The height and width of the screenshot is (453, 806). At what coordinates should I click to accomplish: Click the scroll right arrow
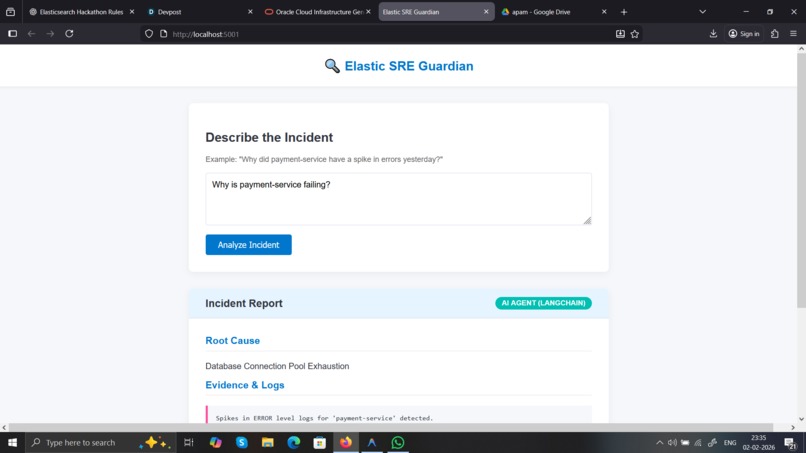coord(793,427)
